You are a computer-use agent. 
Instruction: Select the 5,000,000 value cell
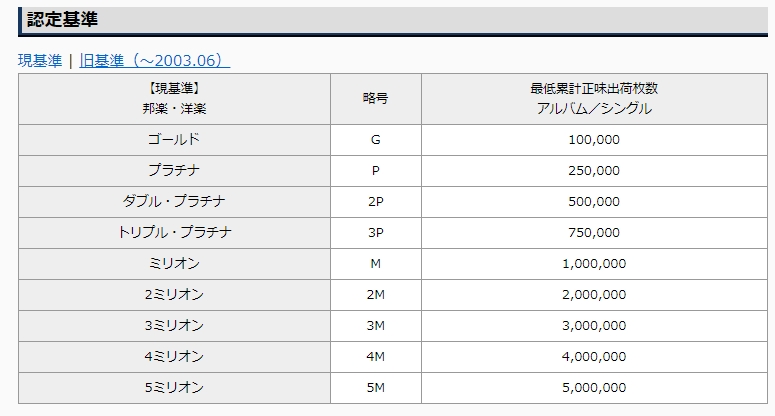594,387
